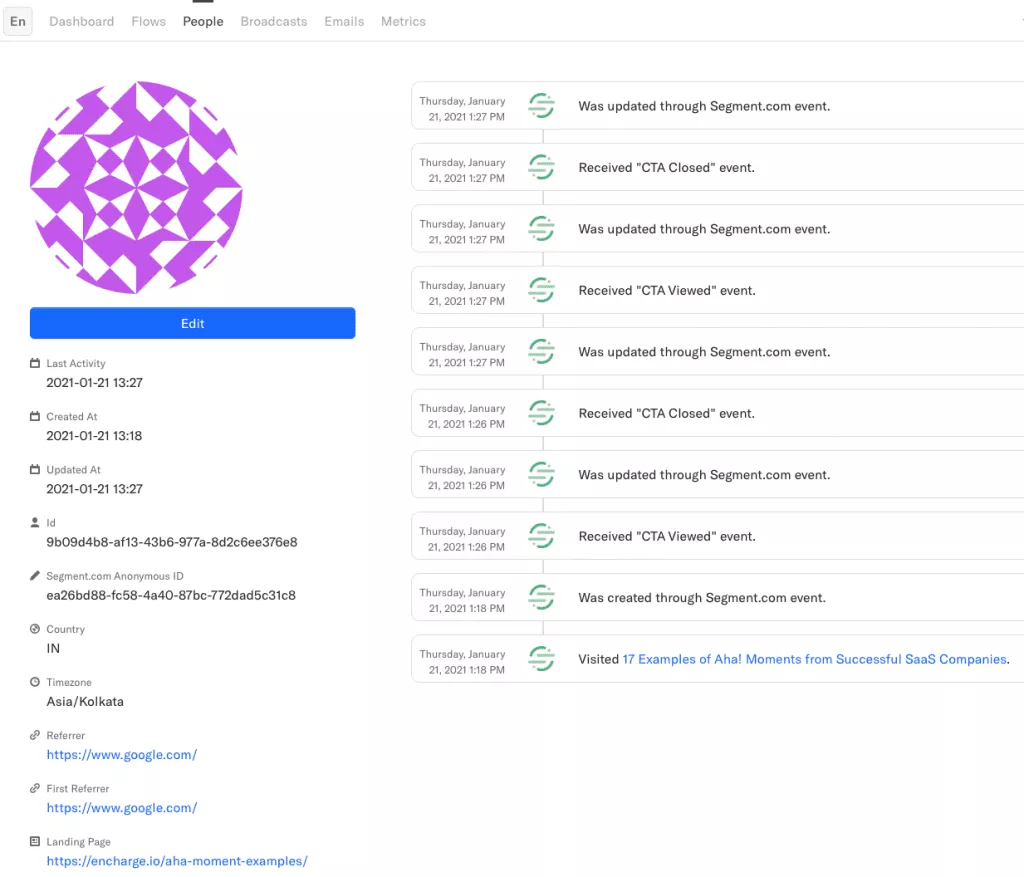This screenshot has height=877, width=1024.
Task: Select the Last Activity value 2021-01-21 13:27
Action: (95, 383)
